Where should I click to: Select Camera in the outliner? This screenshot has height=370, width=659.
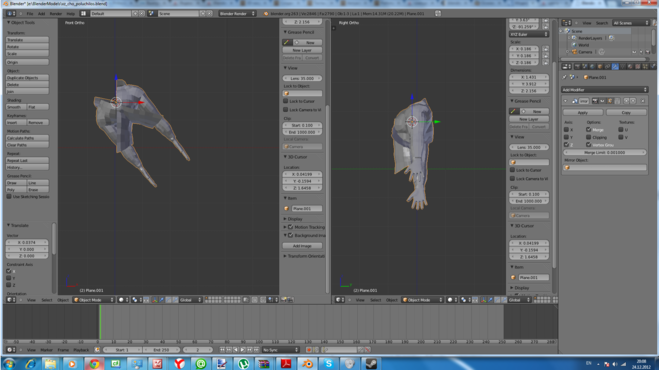(x=585, y=52)
